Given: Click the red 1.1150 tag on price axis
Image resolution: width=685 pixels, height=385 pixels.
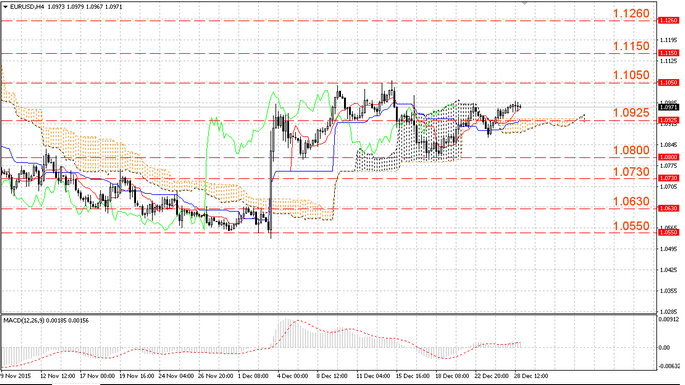Looking at the screenshot, I should pyautogui.click(x=668, y=53).
